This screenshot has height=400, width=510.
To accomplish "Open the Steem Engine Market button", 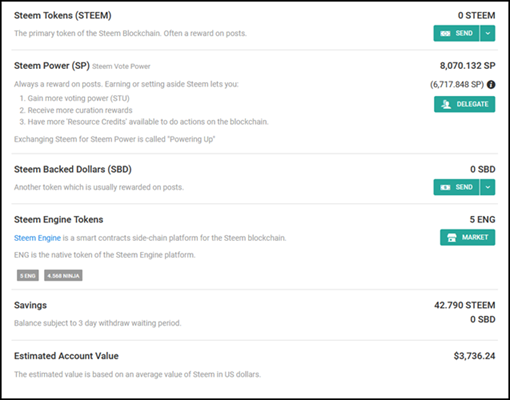I will 467,237.
